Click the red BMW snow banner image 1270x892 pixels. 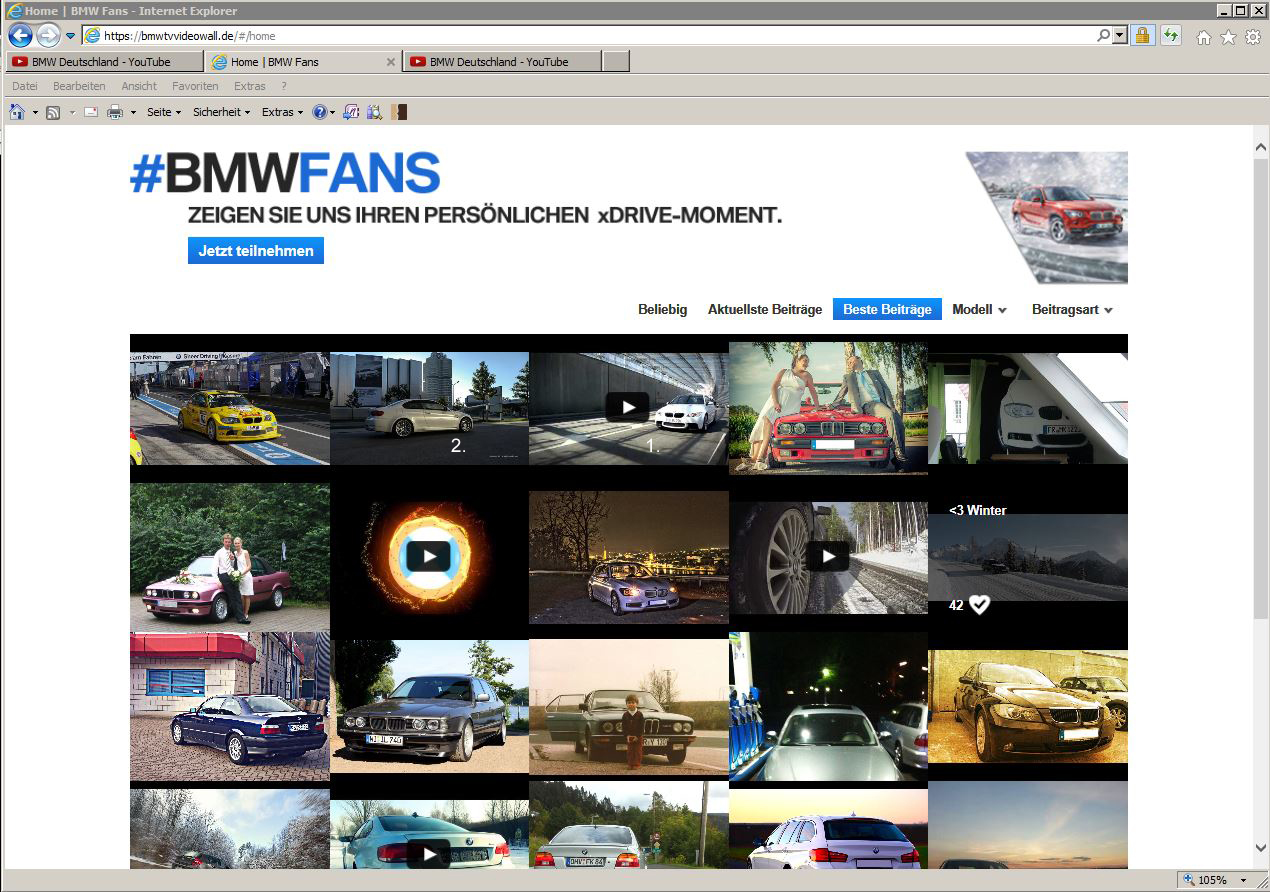[x=1047, y=217]
